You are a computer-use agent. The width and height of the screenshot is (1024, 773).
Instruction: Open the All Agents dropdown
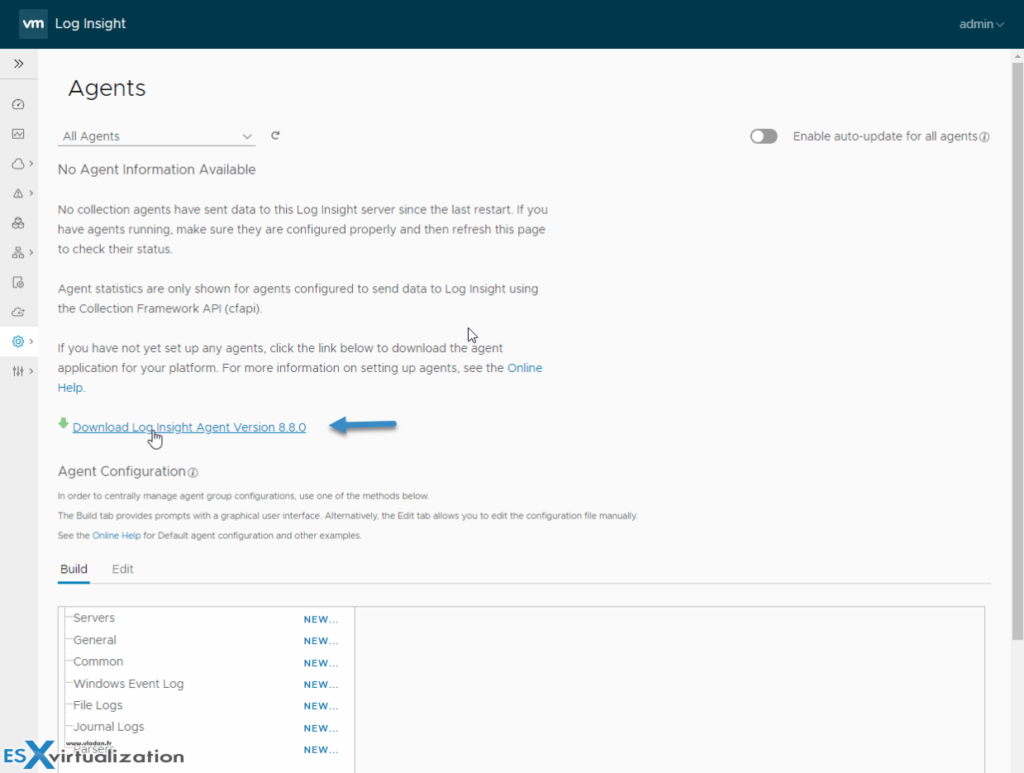(x=155, y=136)
